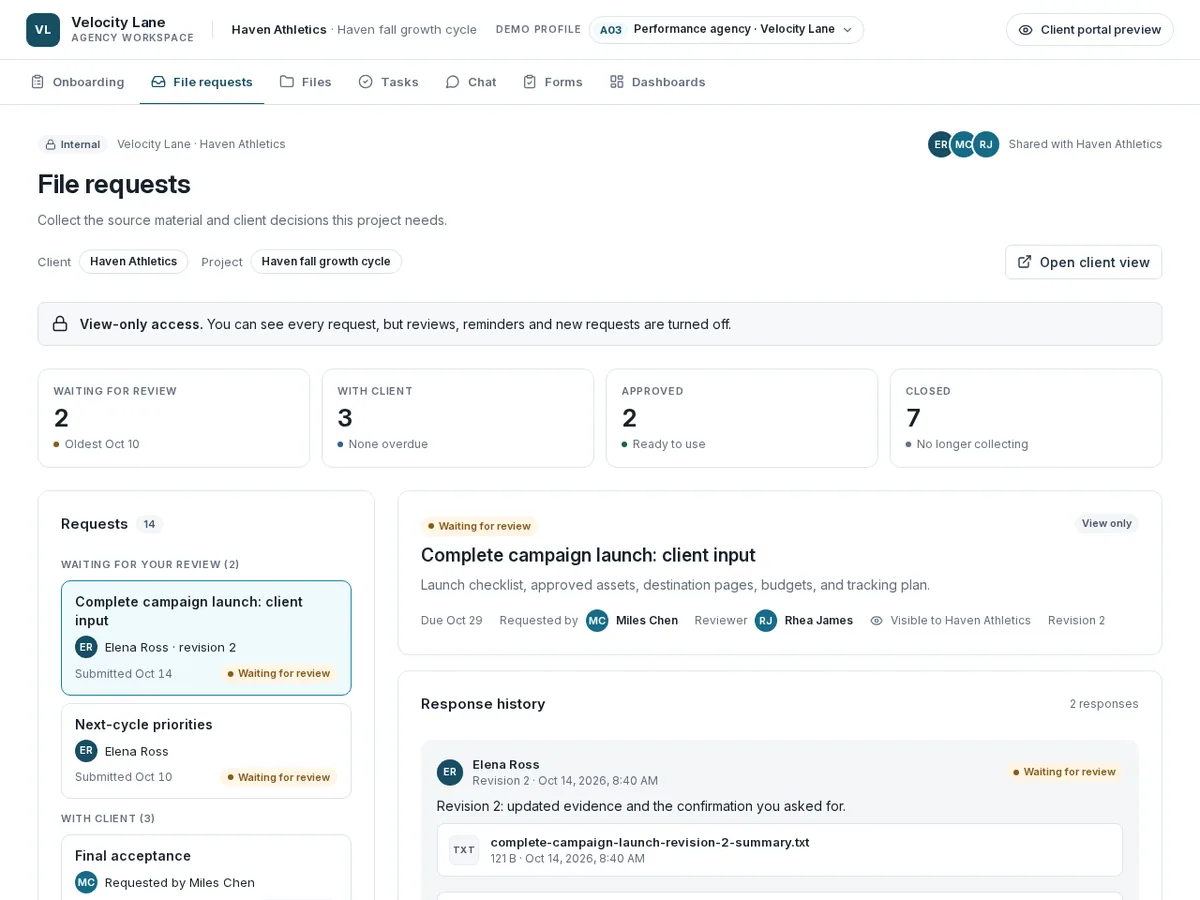Viewport: 1200px width, 900px height.
Task: Open complete-campaign-launch-revision-2-summary.txt file
Action: (780, 850)
